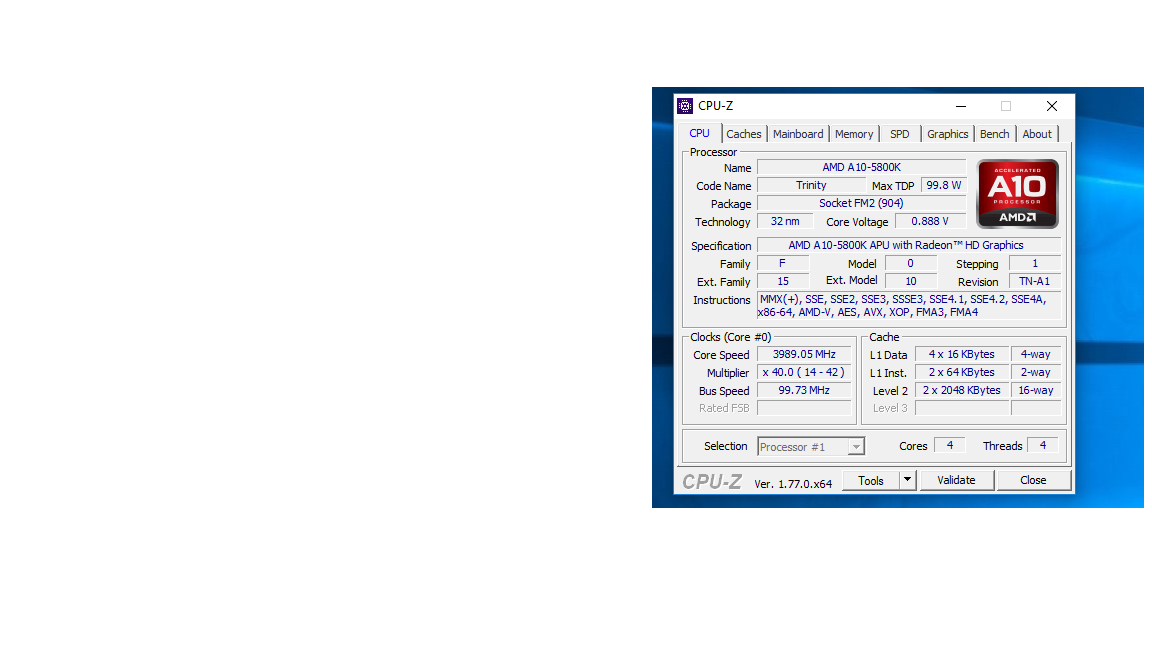Click the 2 x 64 KBytes L1 Inst. value

pyautogui.click(x=962, y=372)
